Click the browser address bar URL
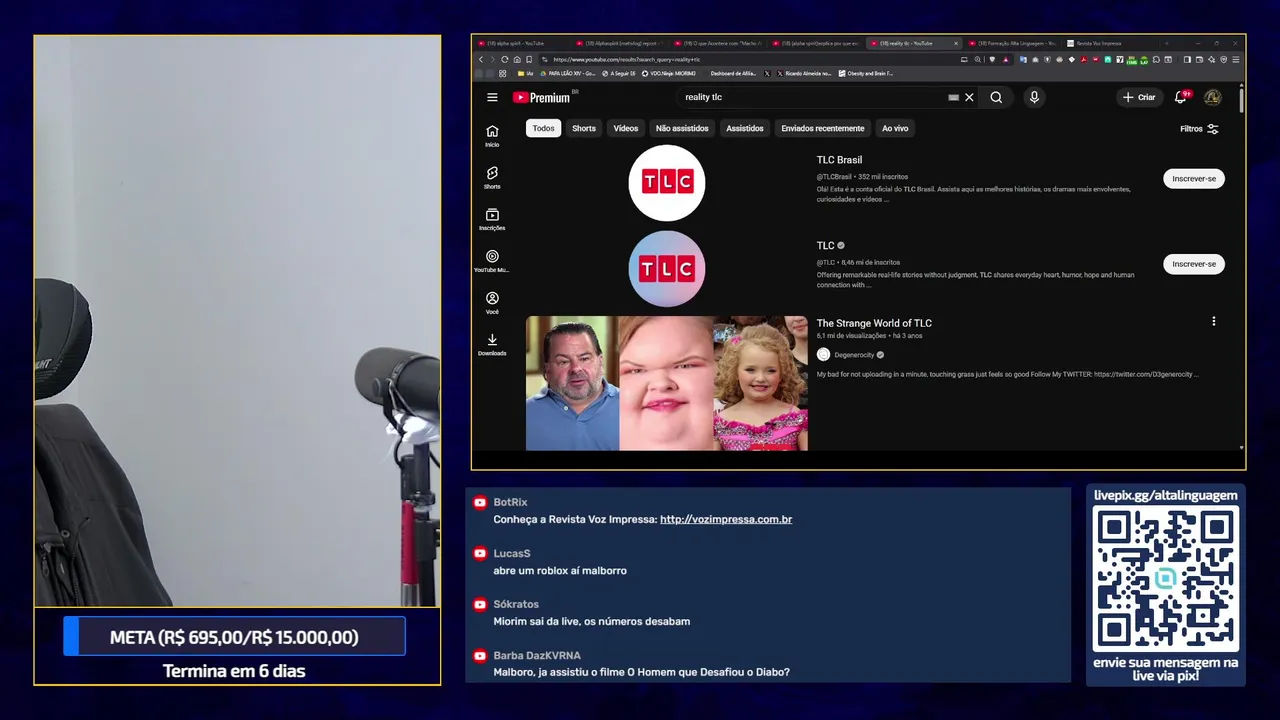Image resolution: width=1280 pixels, height=720 pixels. click(x=627, y=59)
